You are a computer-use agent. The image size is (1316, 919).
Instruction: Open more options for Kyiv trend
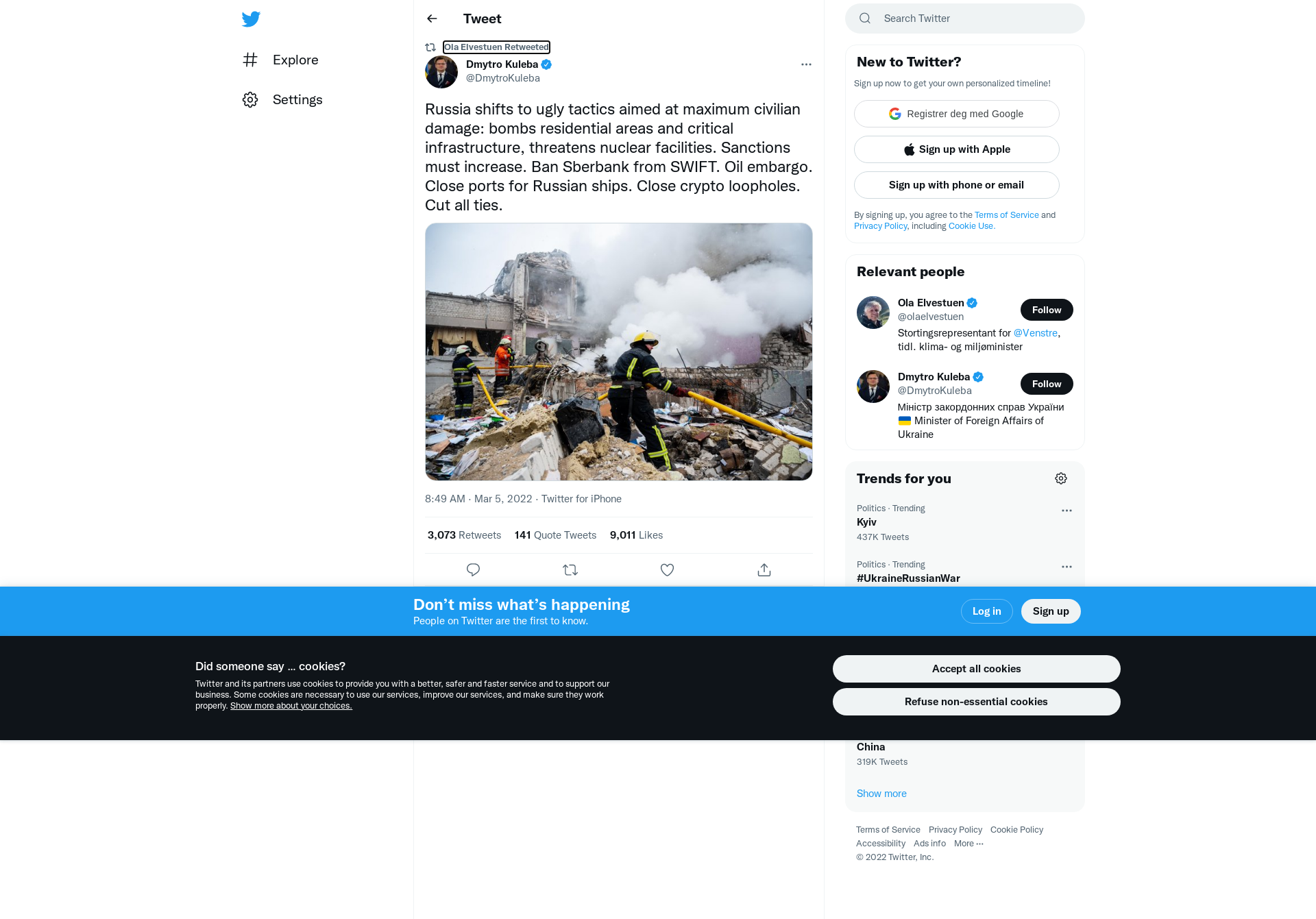[x=1067, y=511]
